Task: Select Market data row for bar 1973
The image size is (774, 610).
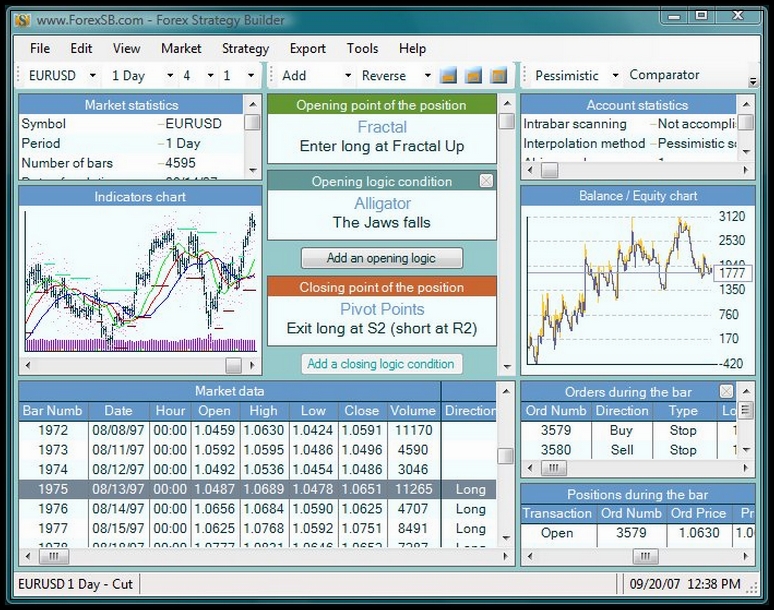Action: click(x=257, y=450)
